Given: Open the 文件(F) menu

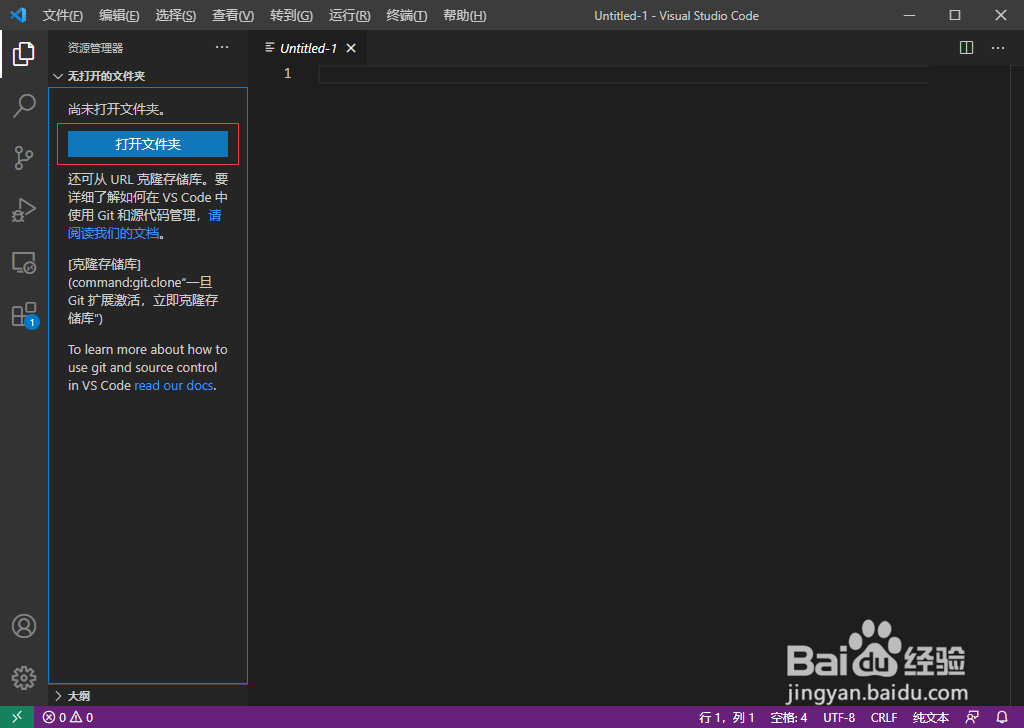Looking at the screenshot, I should 63,15.
